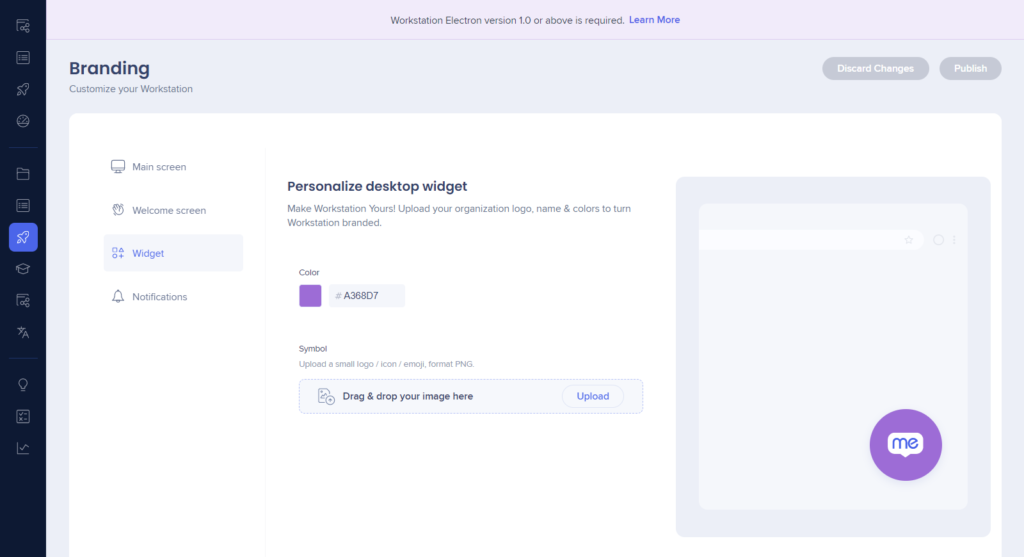This screenshot has height=557, width=1024.
Task: Click the graduation cap sidebar icon
Action: pos(23,269)
